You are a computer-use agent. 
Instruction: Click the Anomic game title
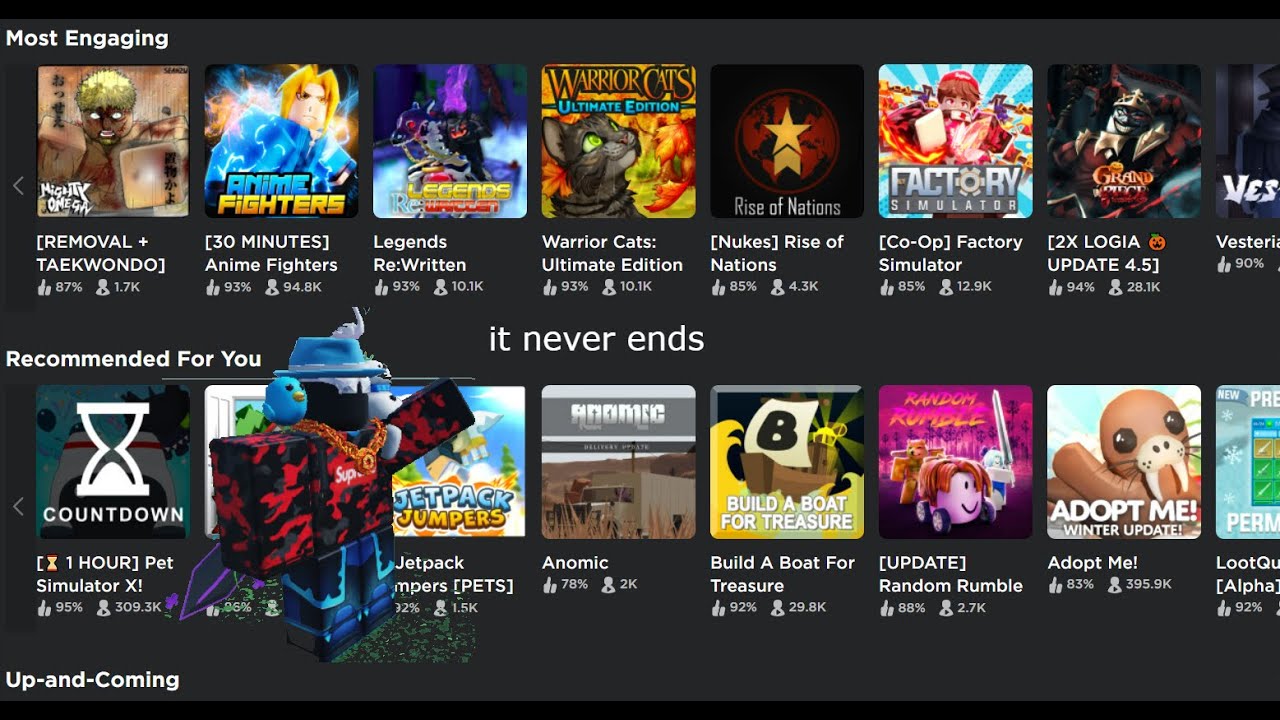(575, 563)
